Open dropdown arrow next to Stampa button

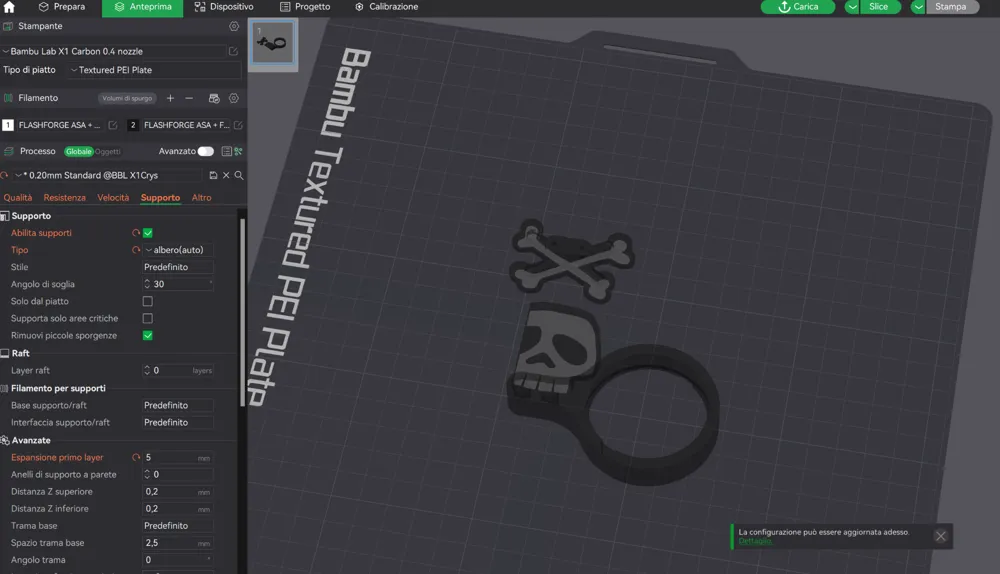918,7
